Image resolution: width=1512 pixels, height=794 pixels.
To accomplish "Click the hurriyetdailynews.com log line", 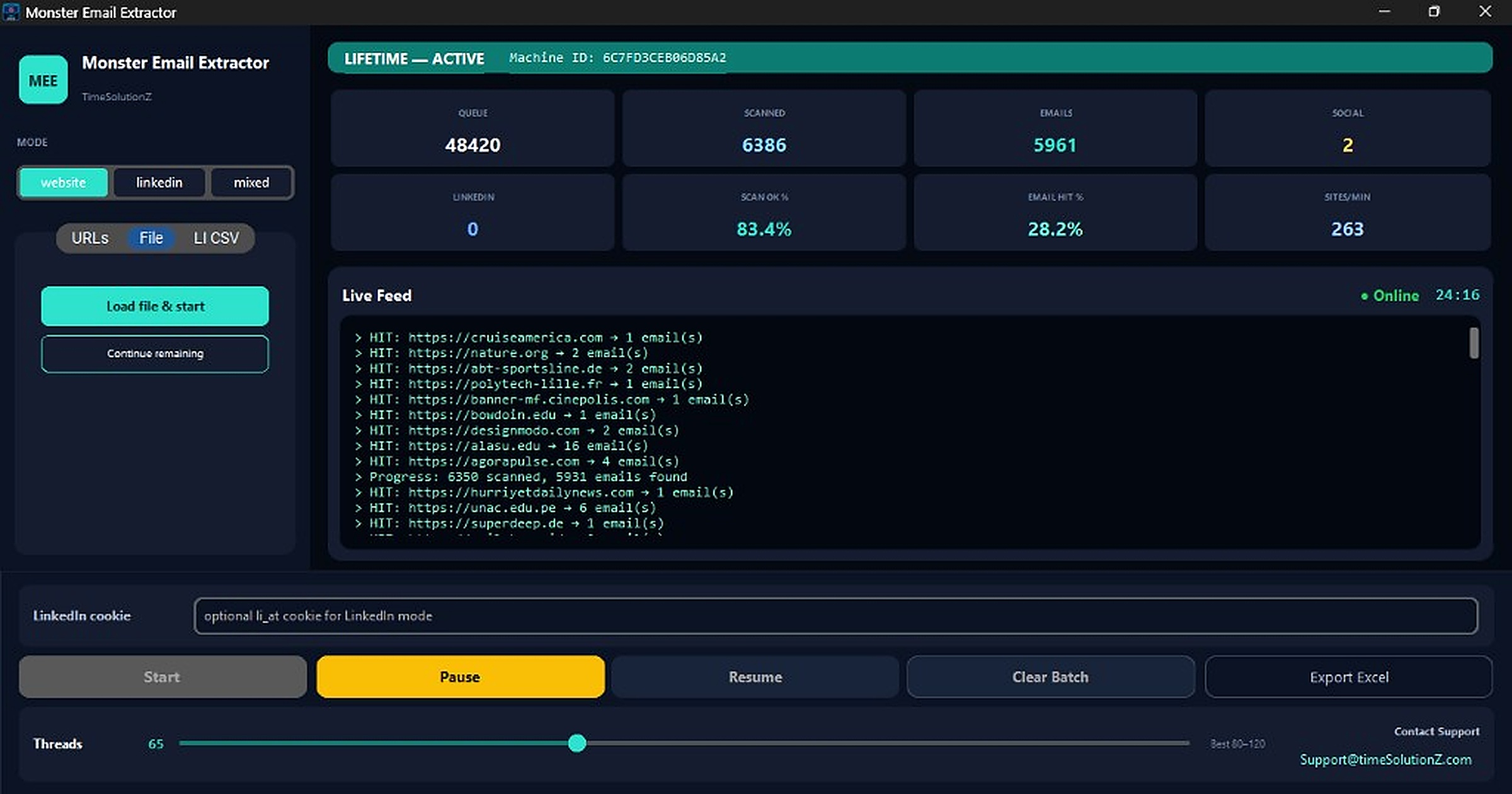I will [x=544, y=493].
